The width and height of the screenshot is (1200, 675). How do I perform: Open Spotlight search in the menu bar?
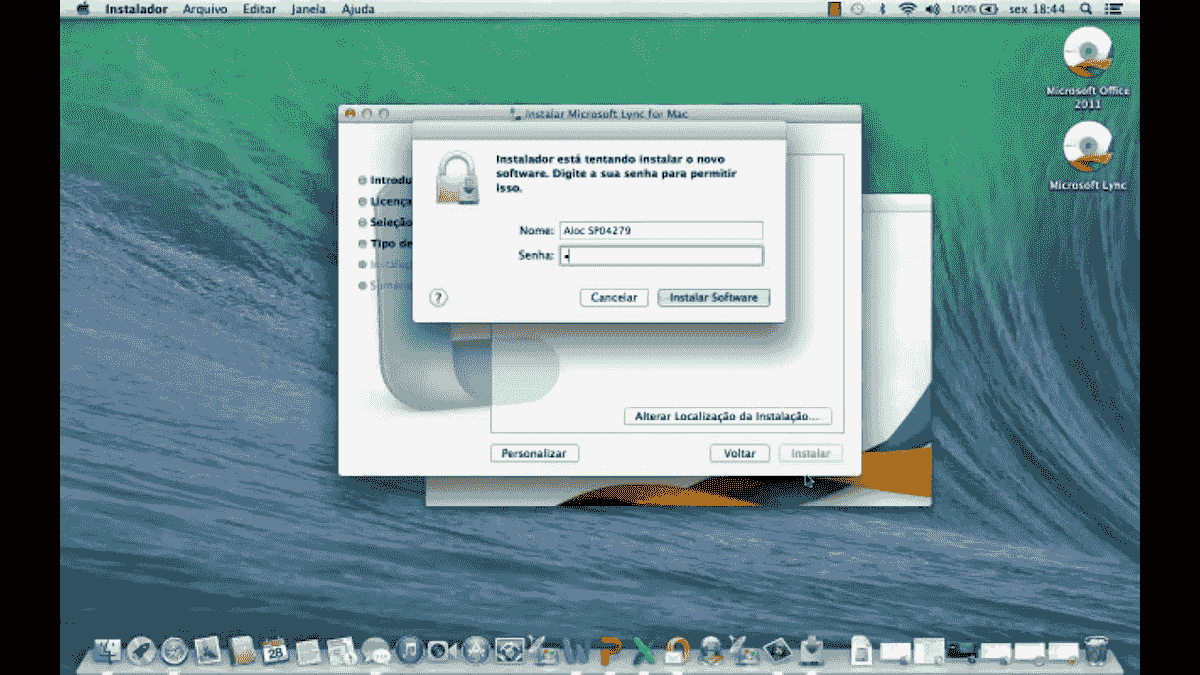[1084, 8]
